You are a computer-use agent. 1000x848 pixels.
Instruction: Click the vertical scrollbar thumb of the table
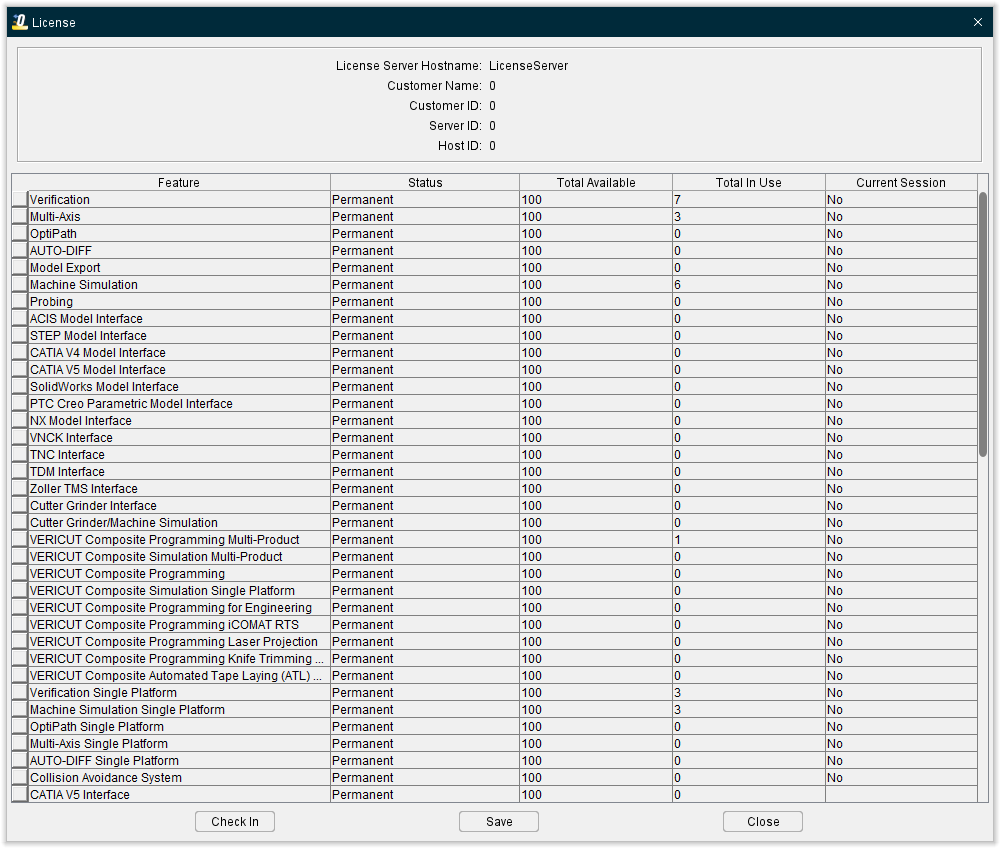983,324
